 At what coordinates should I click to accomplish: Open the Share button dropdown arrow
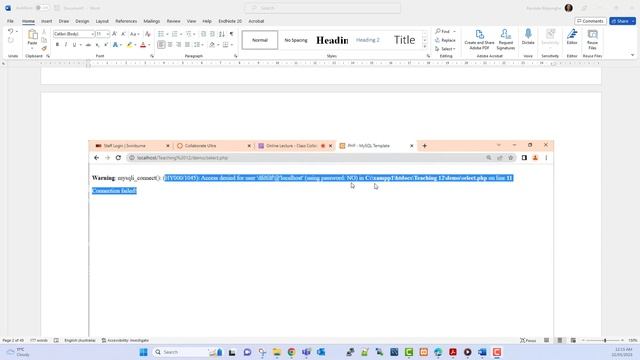tap(633, 21)
